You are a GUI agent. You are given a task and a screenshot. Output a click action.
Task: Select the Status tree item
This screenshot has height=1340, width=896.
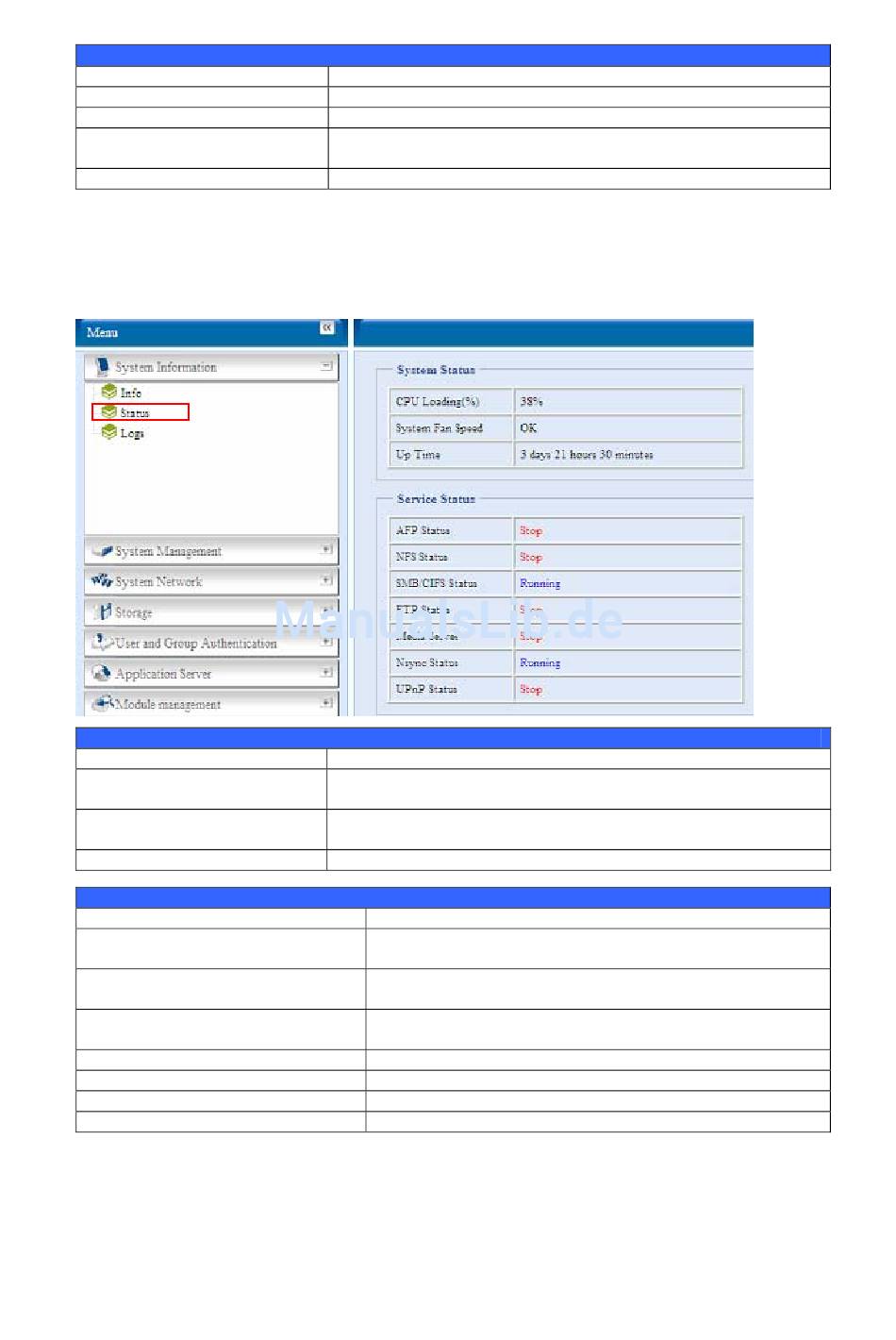[135, 413]
